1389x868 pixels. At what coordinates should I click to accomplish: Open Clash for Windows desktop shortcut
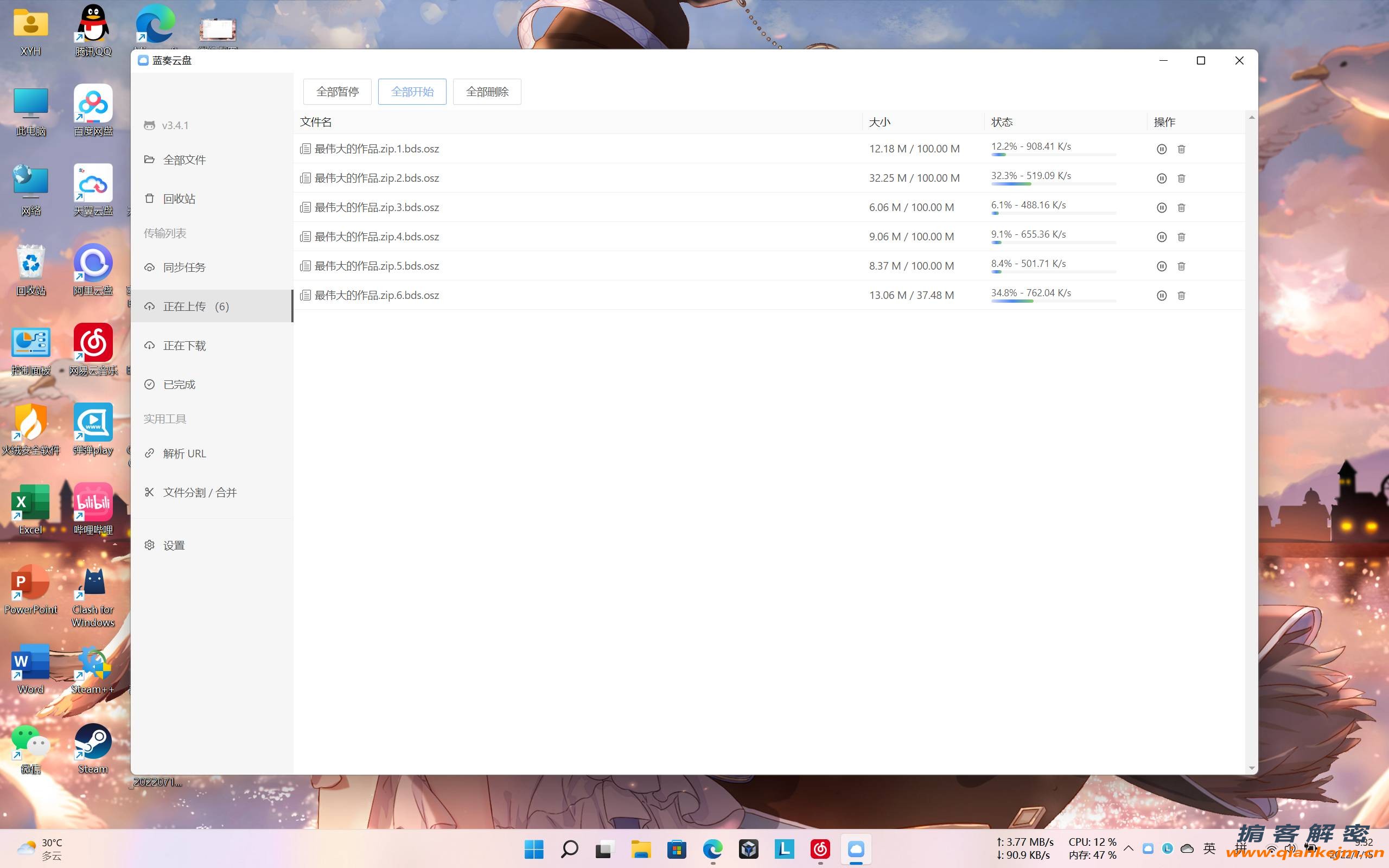click(x=93, y=597)
